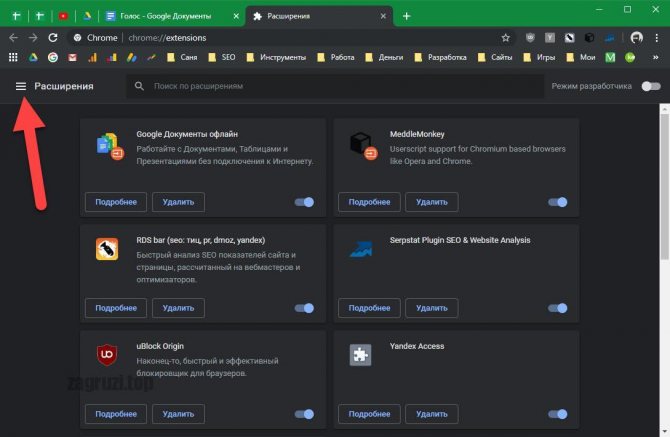Viewport: 670px width, 437px height.
Task: Click the Yandex Access puzzle piece logo
Action: [x=361, y=355]
